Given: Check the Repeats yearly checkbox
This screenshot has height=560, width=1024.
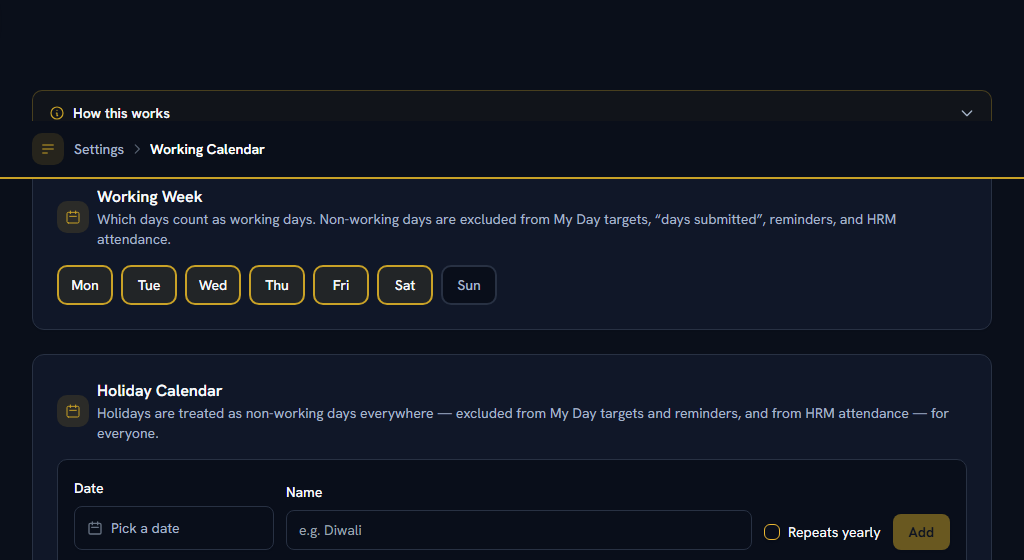Looking at the screenshot, I should 772,532.
